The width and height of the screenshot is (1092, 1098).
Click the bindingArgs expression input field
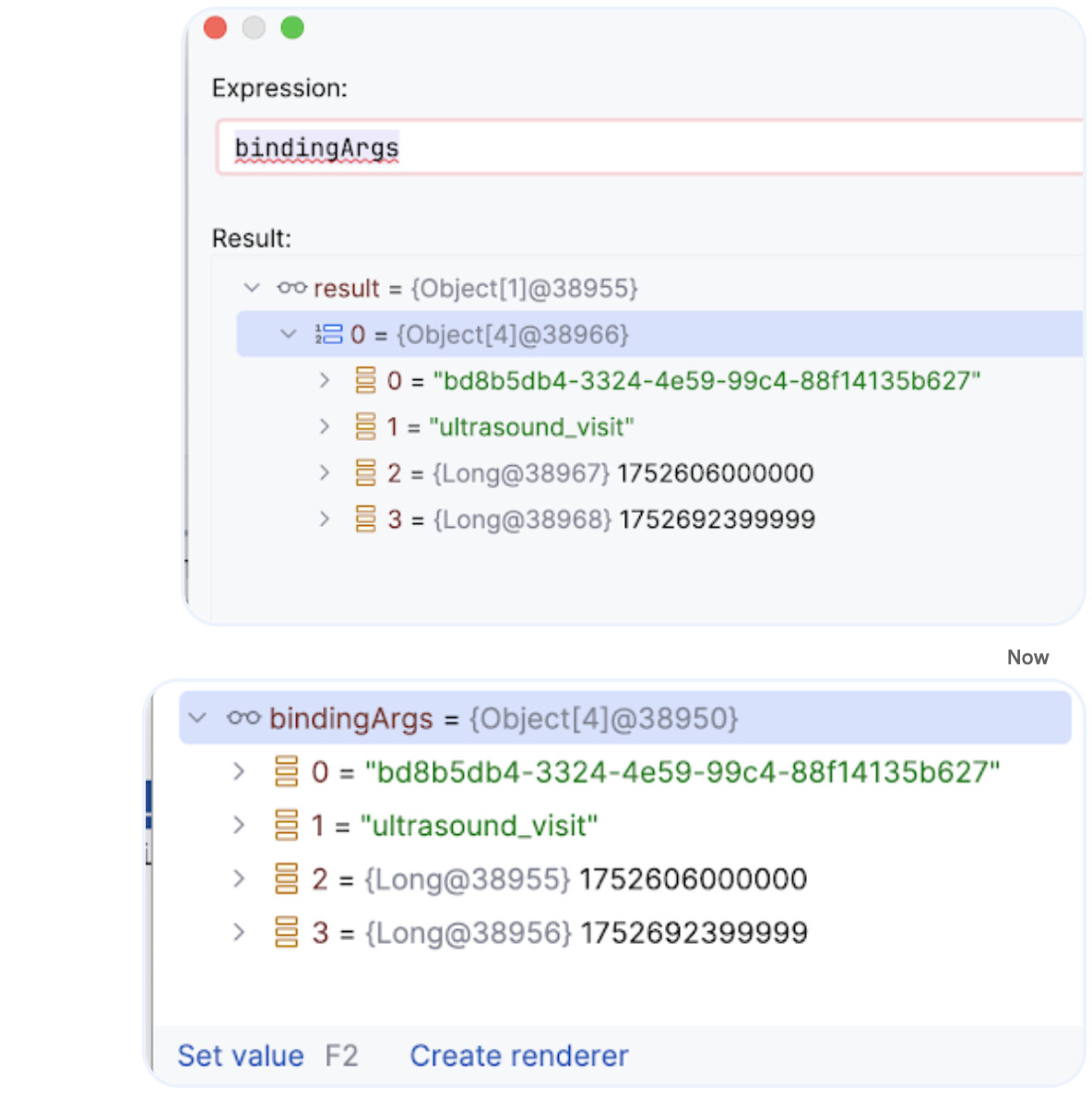[651, 148]
